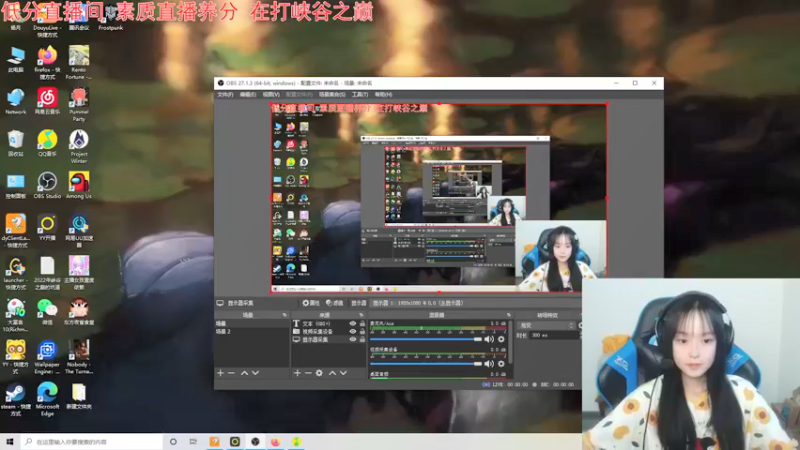Open Among Us desktop shortcut
The width and height of the screenshot is (800, 450).
point(79,186)
